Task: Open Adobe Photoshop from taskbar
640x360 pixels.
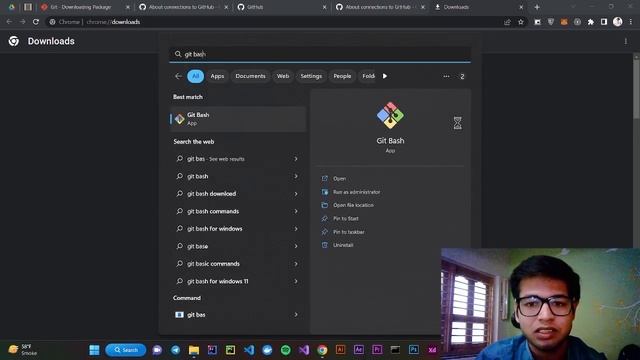Action: pyautogui.click(x=414, y=349)
